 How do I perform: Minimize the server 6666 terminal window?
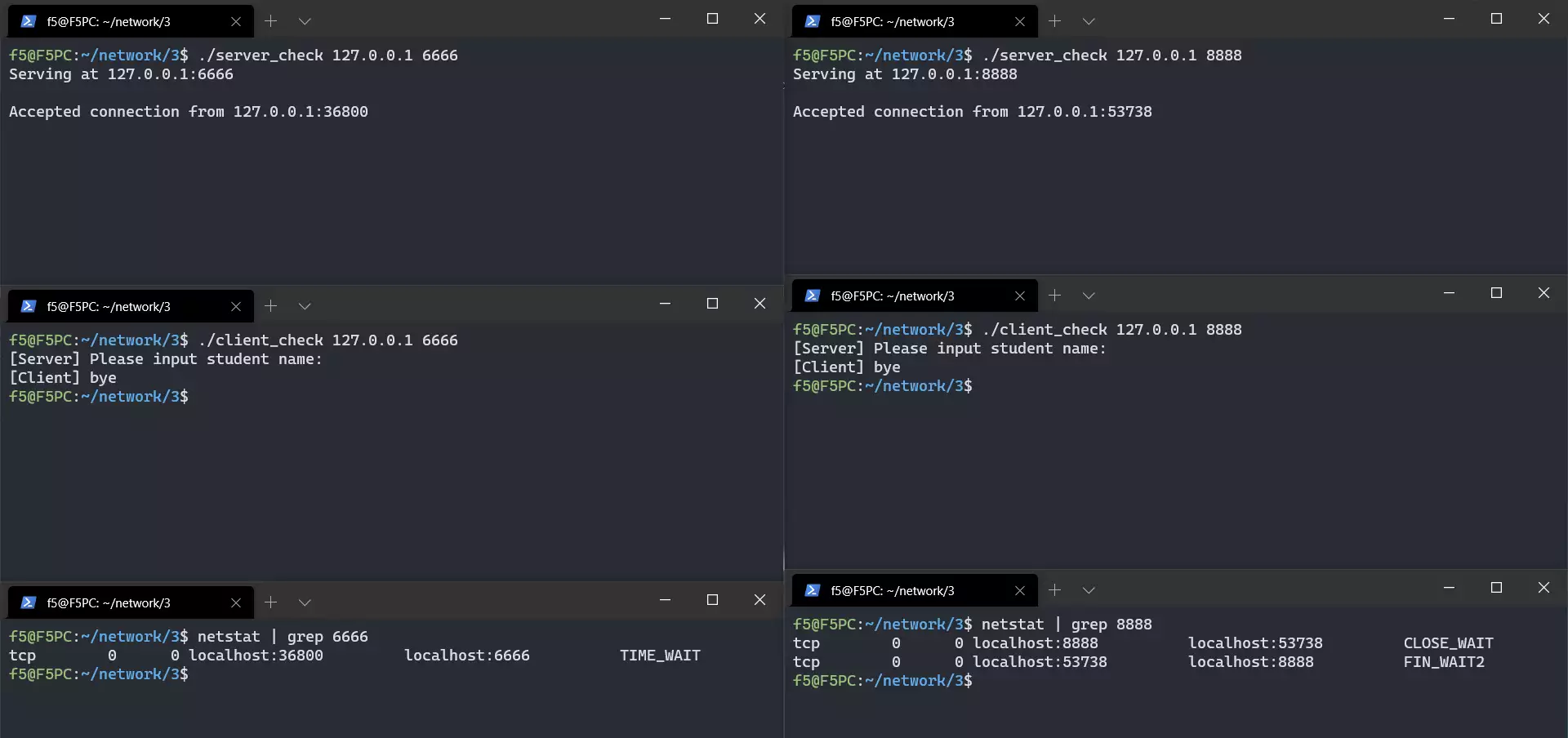tap(665, 19)
